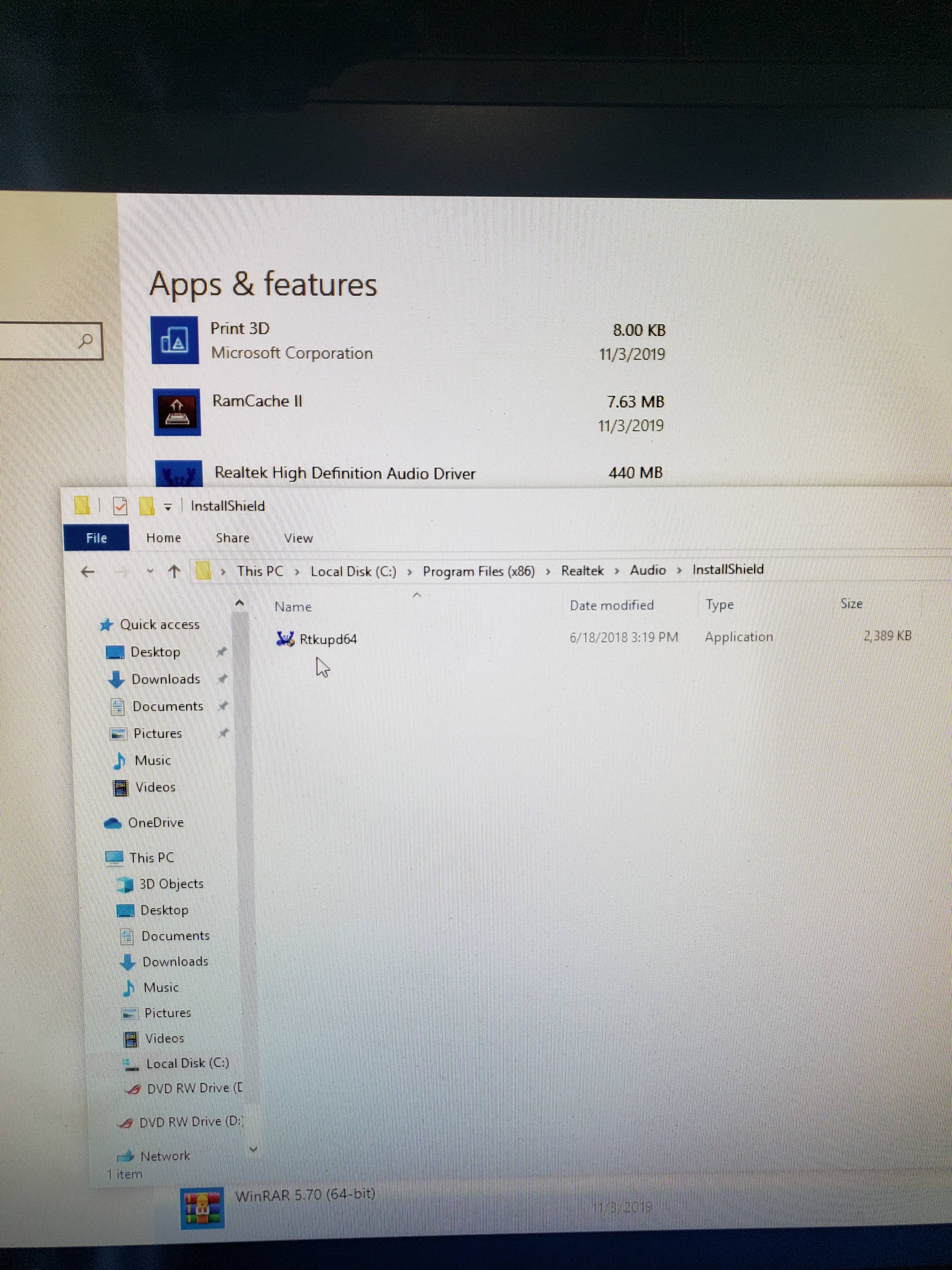Click the Desktop icon under Quick access
952x1270 pixels.
click(x=115, y=652)
